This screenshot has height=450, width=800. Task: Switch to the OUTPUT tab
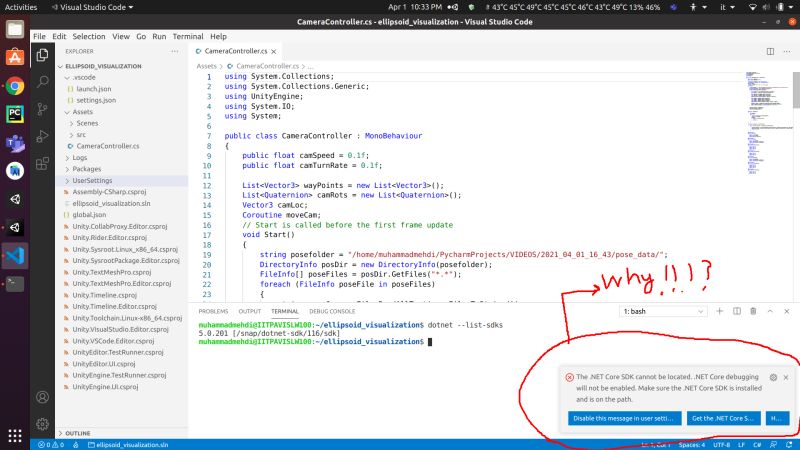point(249,311)
